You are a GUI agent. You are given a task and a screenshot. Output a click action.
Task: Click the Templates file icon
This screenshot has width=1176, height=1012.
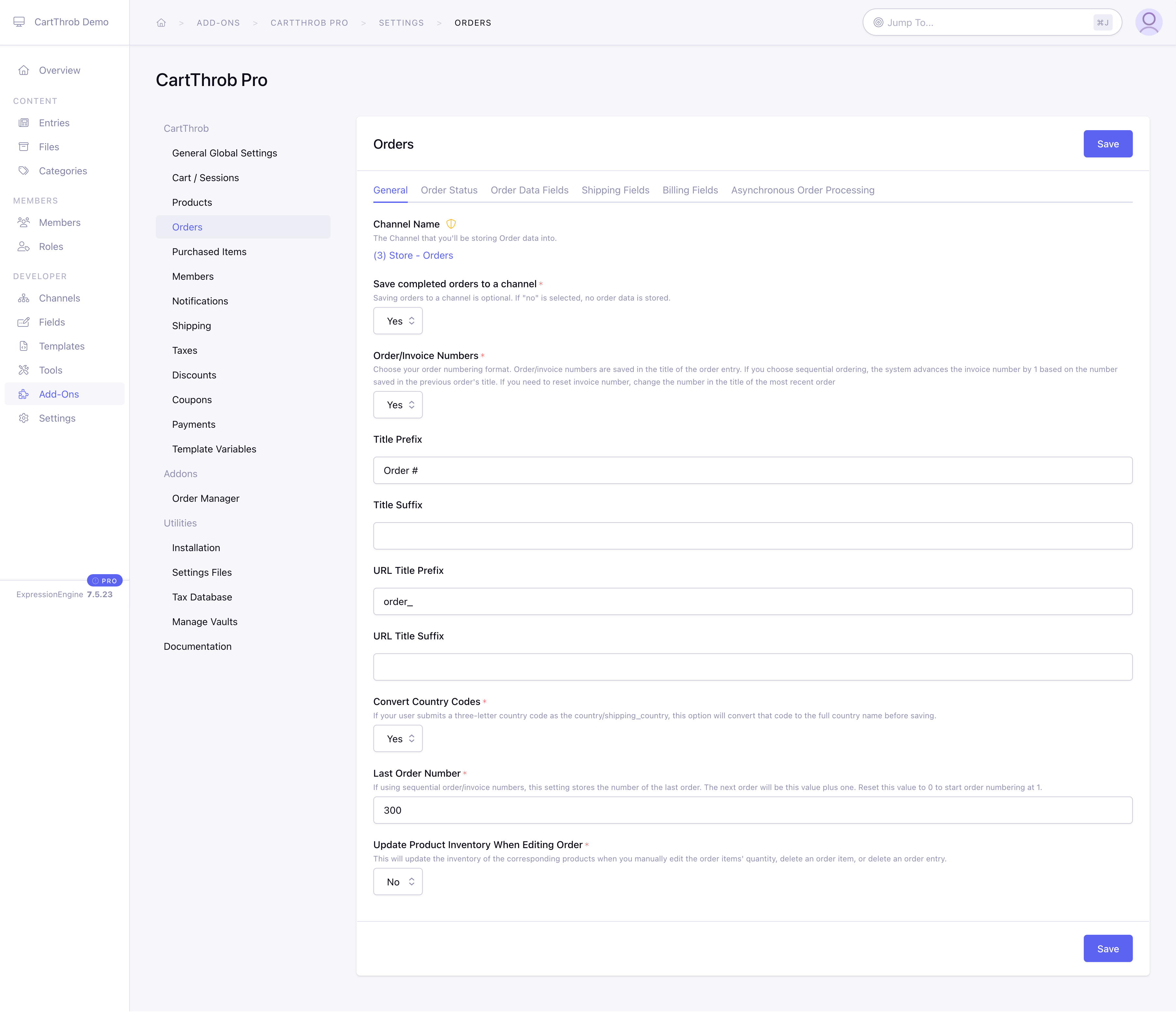[23, 346]
